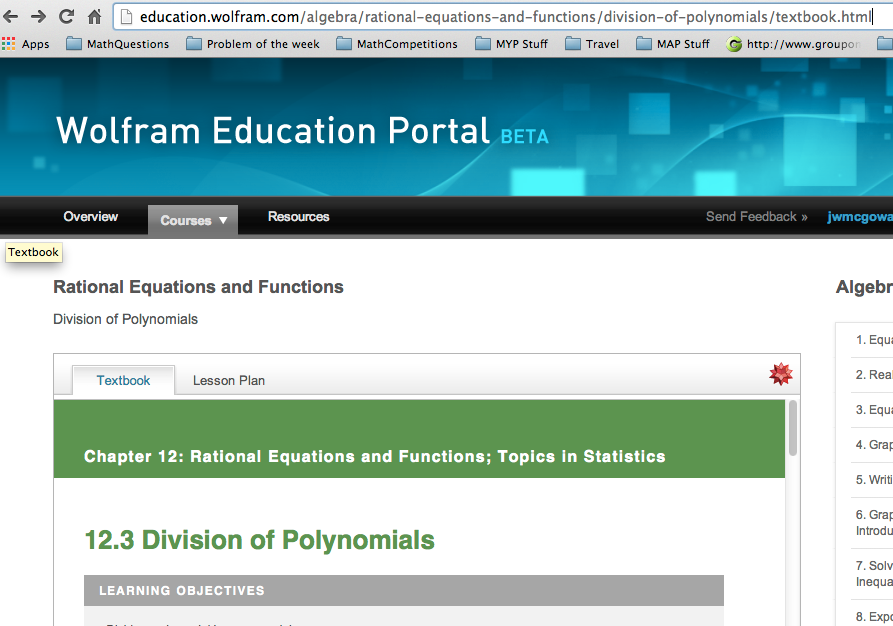The width and height of the screenshot is (893, 626).
Task: Select the Textbook tab
Action: point(123,380)
